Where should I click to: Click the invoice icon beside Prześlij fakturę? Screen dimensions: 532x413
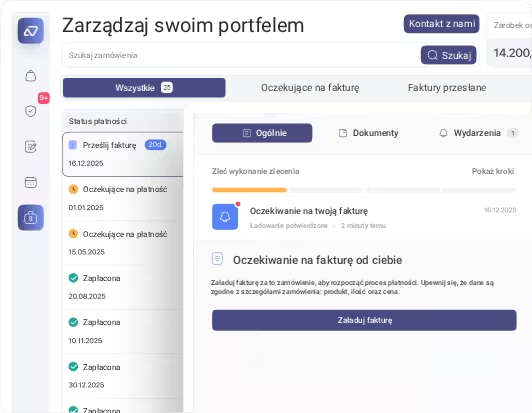tap(73, 145)
